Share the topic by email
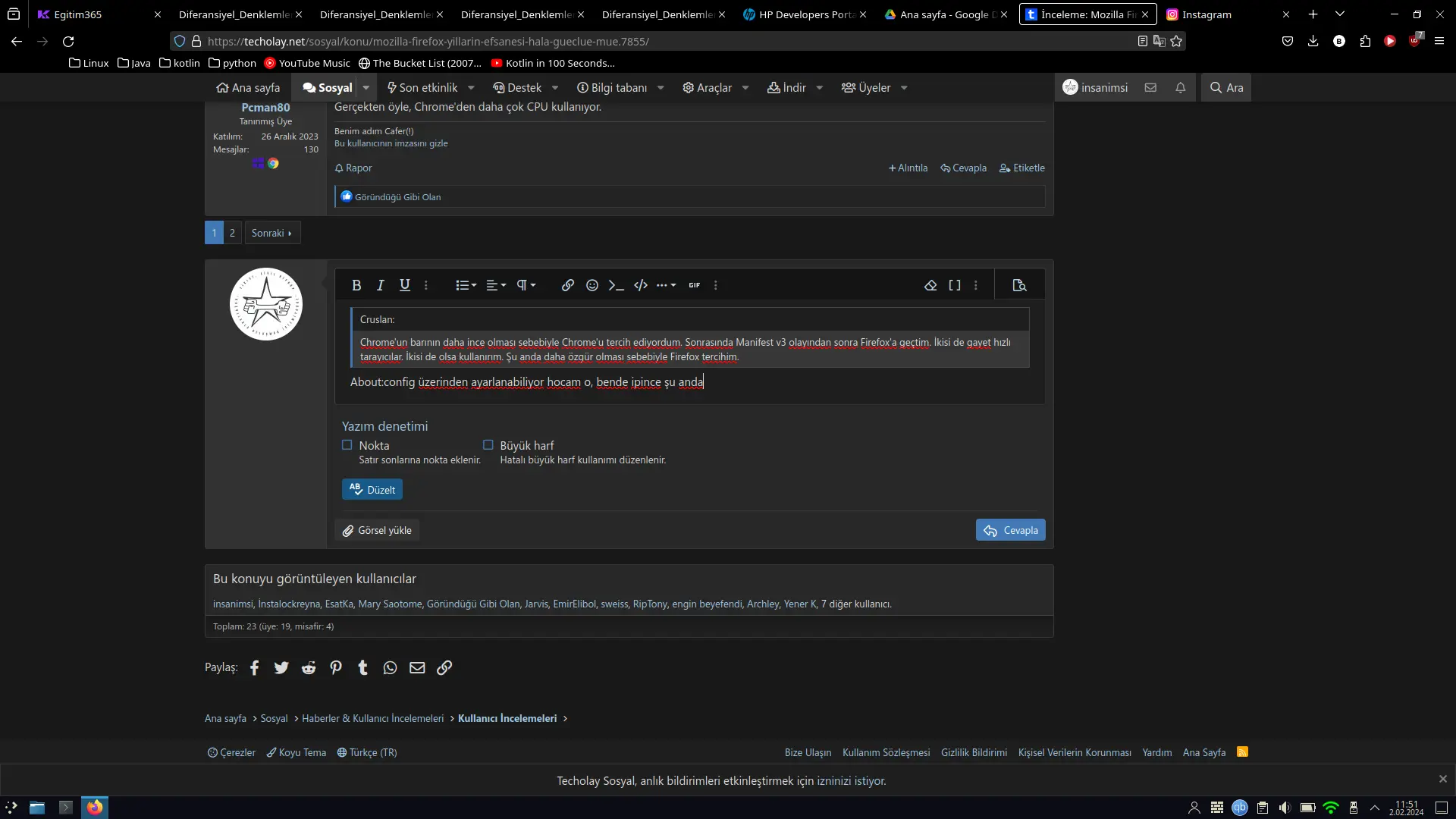Viewport: 1456px width, 819px height. point(417,667)
